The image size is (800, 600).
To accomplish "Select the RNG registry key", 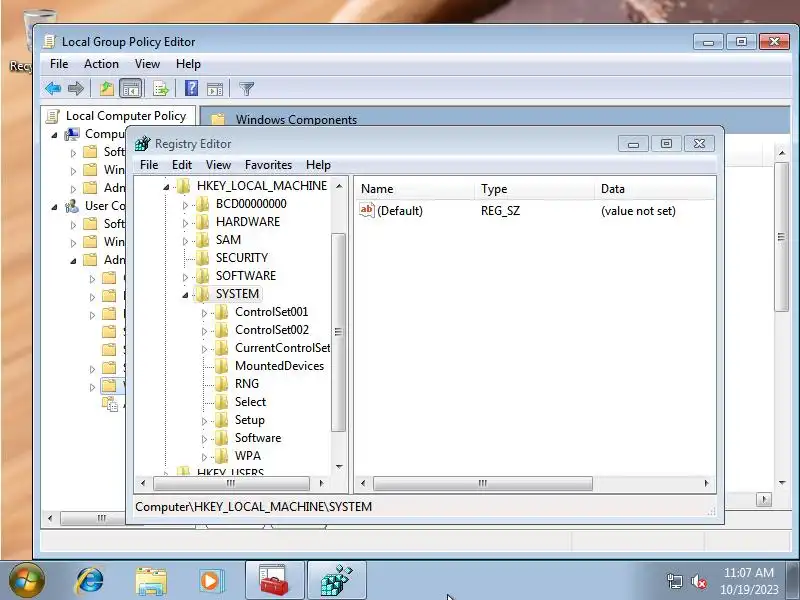I will coord(247,384).
